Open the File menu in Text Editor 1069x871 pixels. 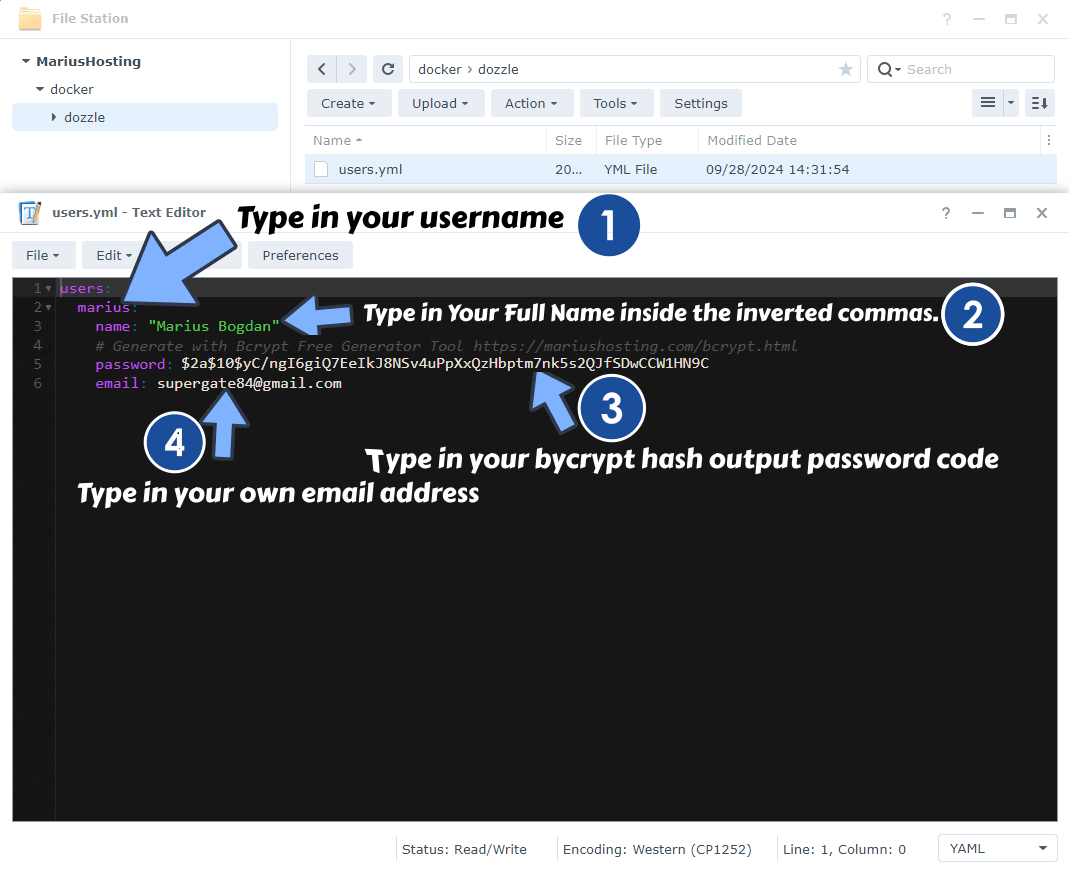(43, 255)
